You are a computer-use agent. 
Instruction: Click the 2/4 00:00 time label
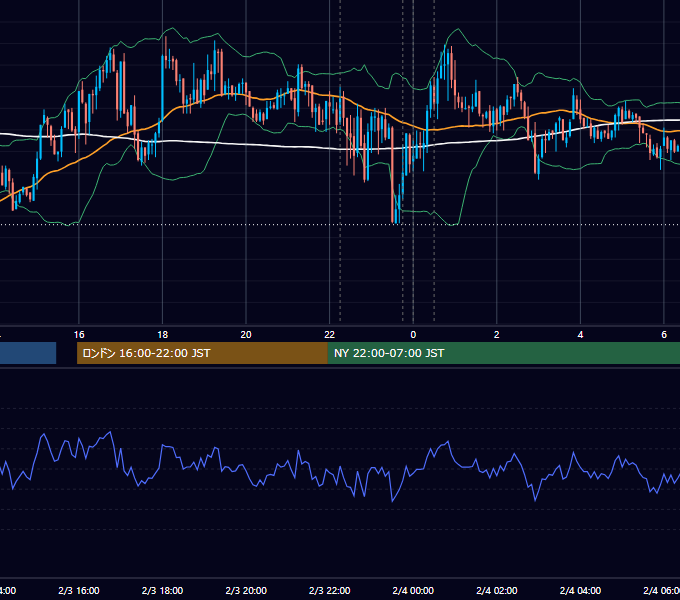coord(413,591)
